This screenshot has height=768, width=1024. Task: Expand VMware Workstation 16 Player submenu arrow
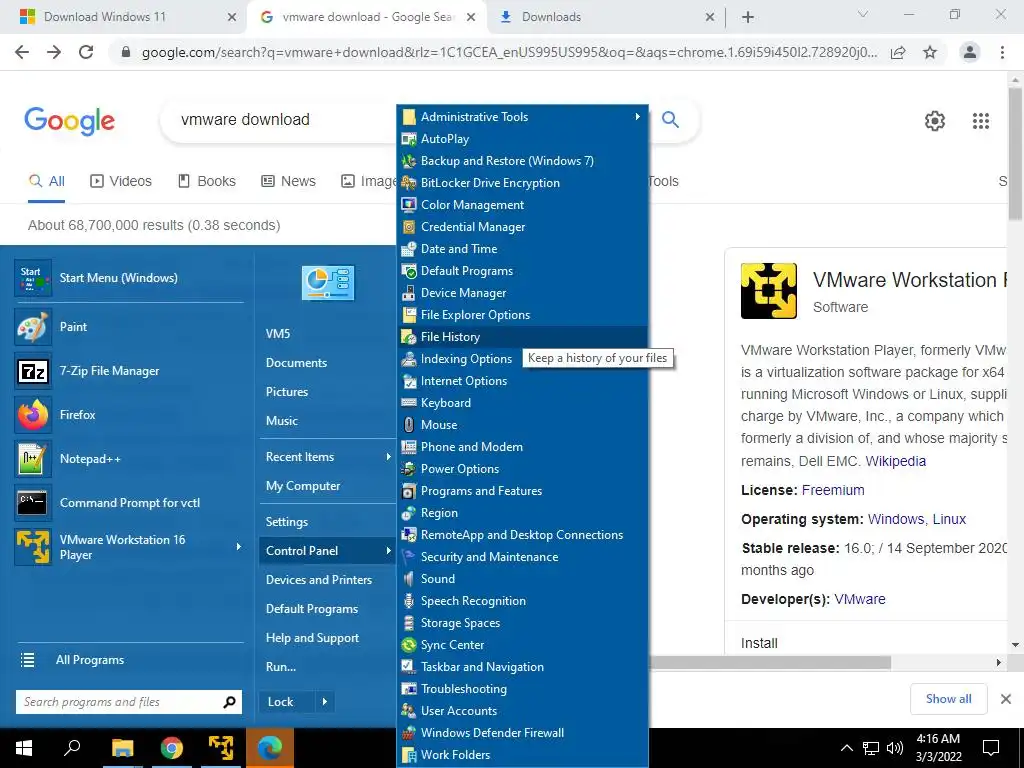click(x=238, y=547)
